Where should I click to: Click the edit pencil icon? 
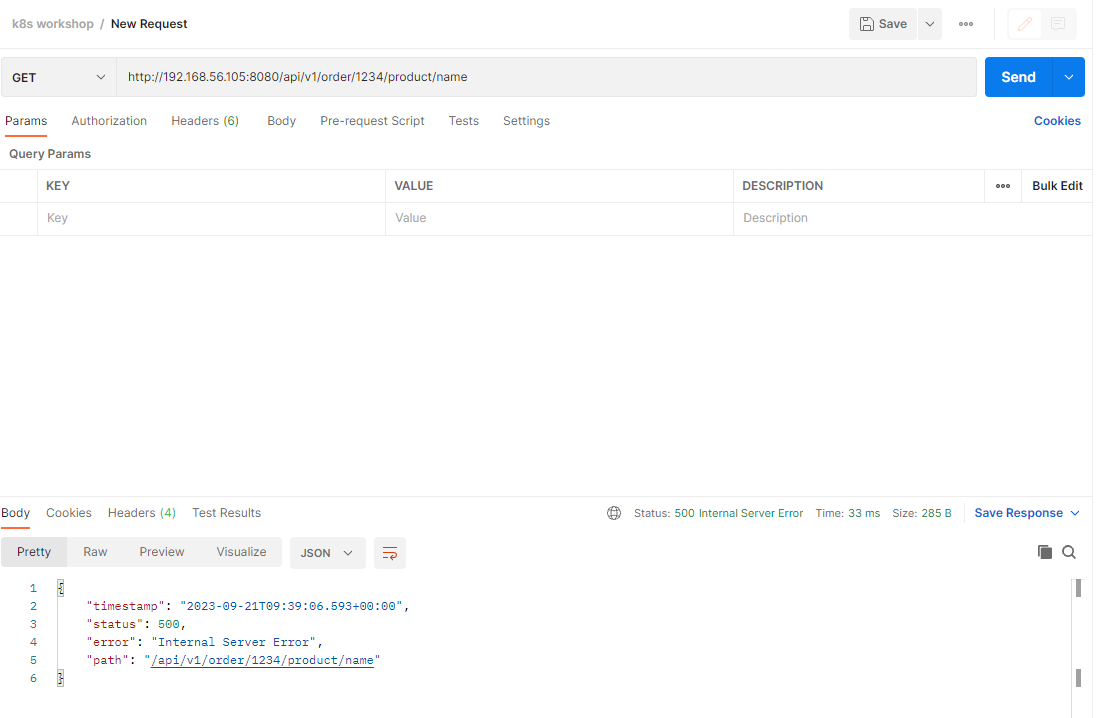point(1024,24)
